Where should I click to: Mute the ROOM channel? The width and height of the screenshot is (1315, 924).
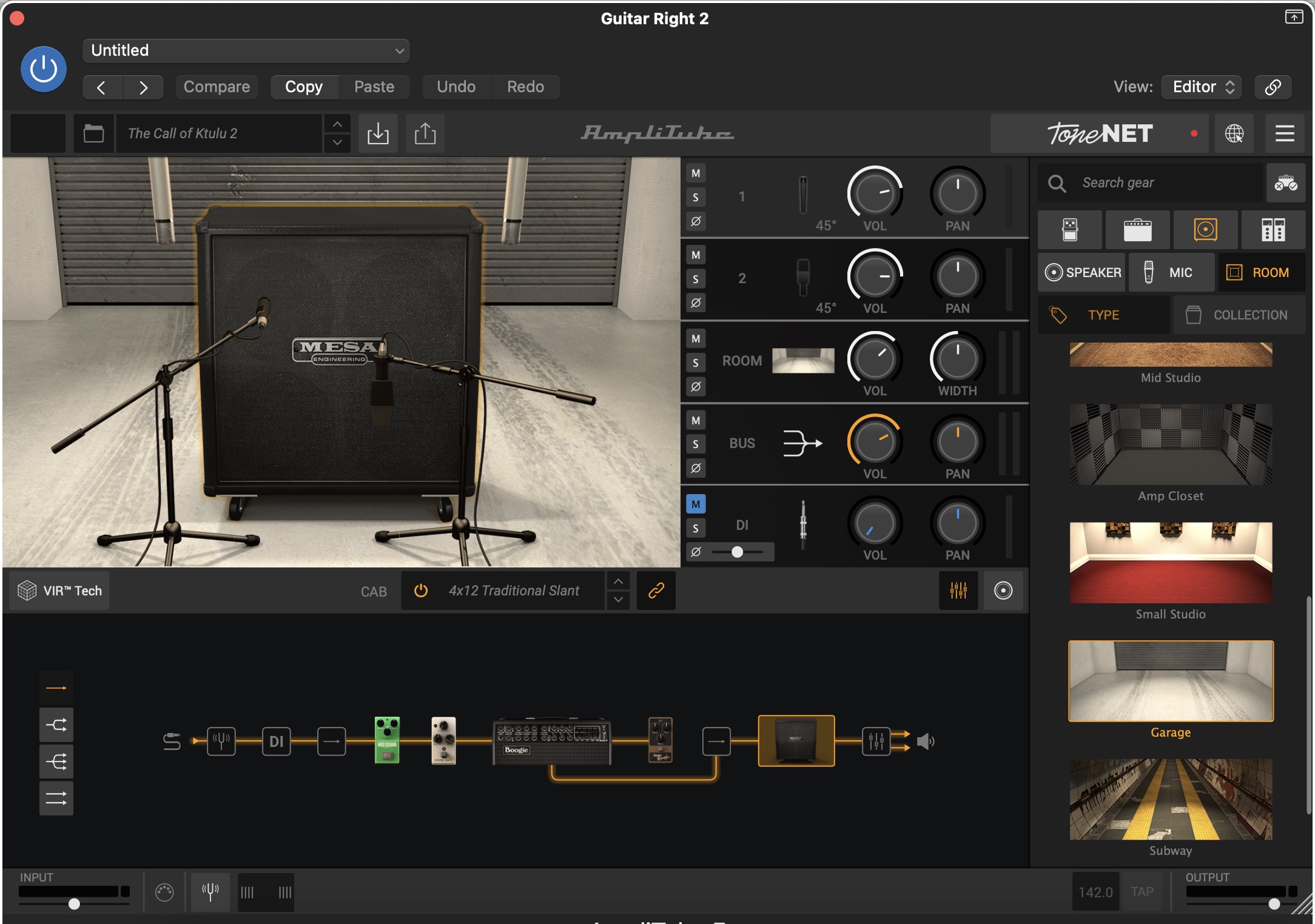(696, 339)
